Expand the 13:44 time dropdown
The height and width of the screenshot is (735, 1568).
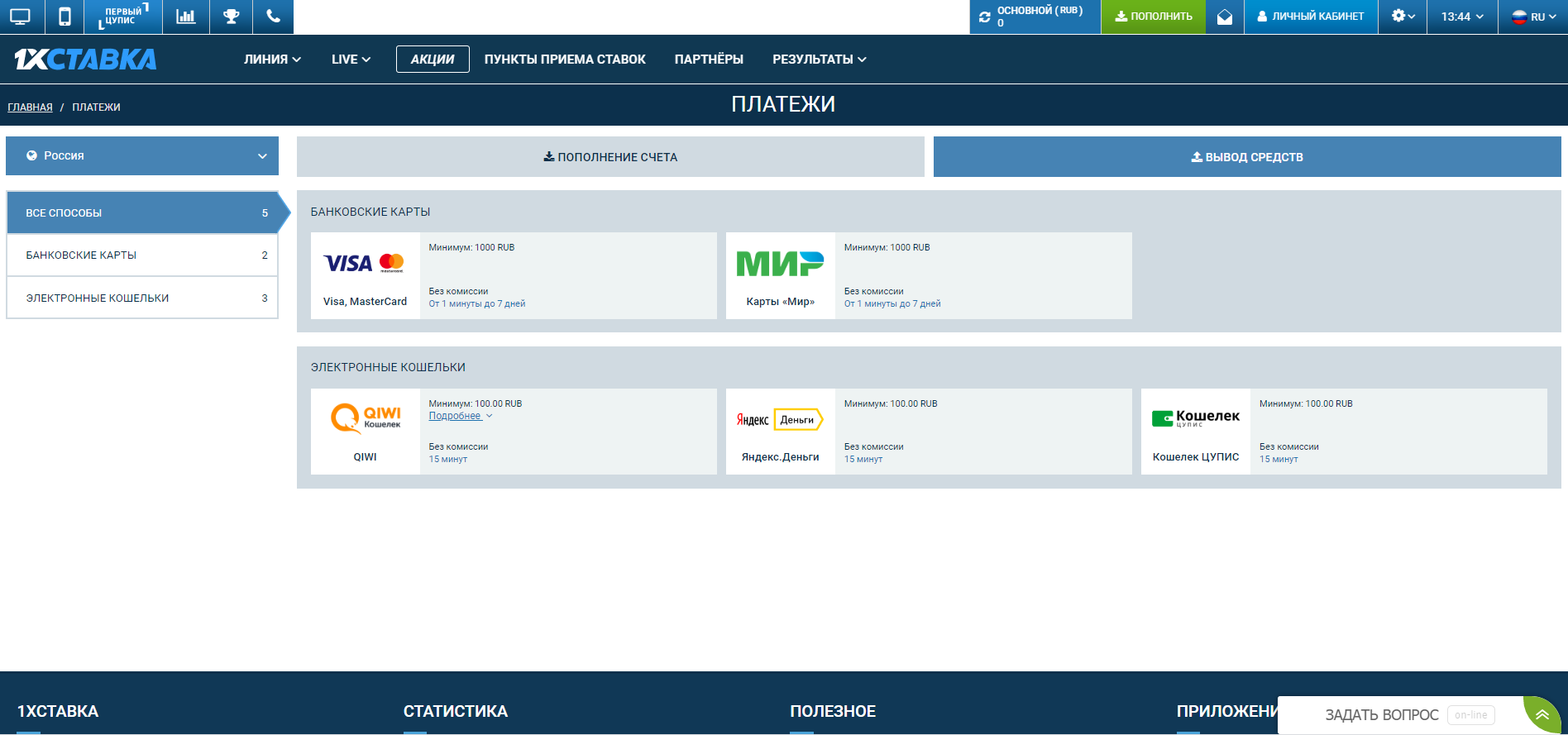point(1462,17)
